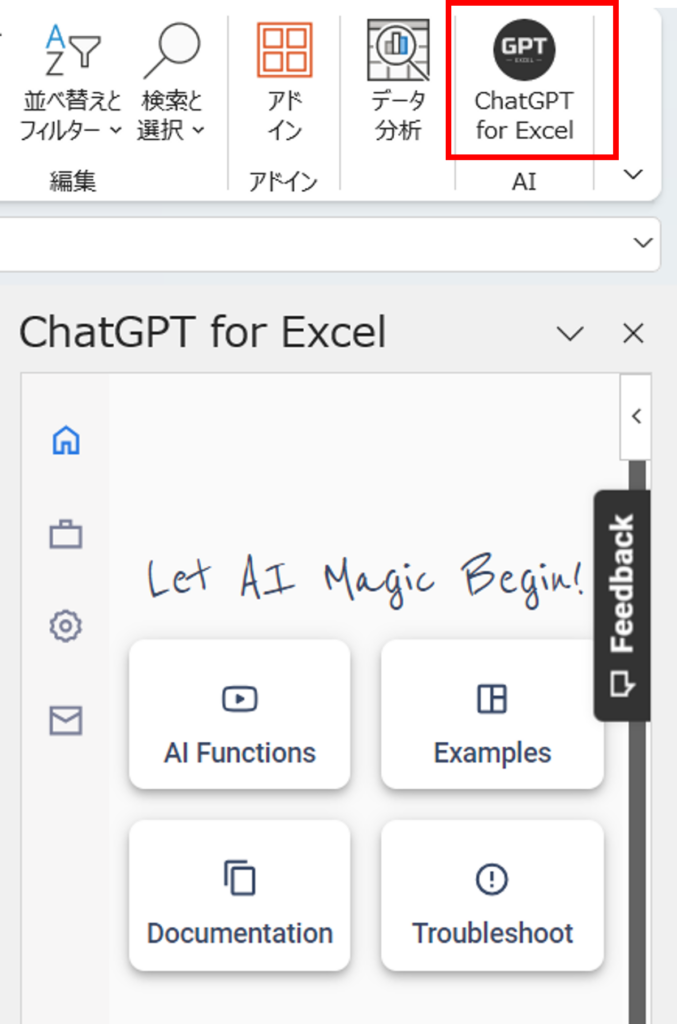Image resolution: width=677 pixels, height=1024 pixels.
Task: Open the briefcase icon in the sidebar
Action: 66,534
